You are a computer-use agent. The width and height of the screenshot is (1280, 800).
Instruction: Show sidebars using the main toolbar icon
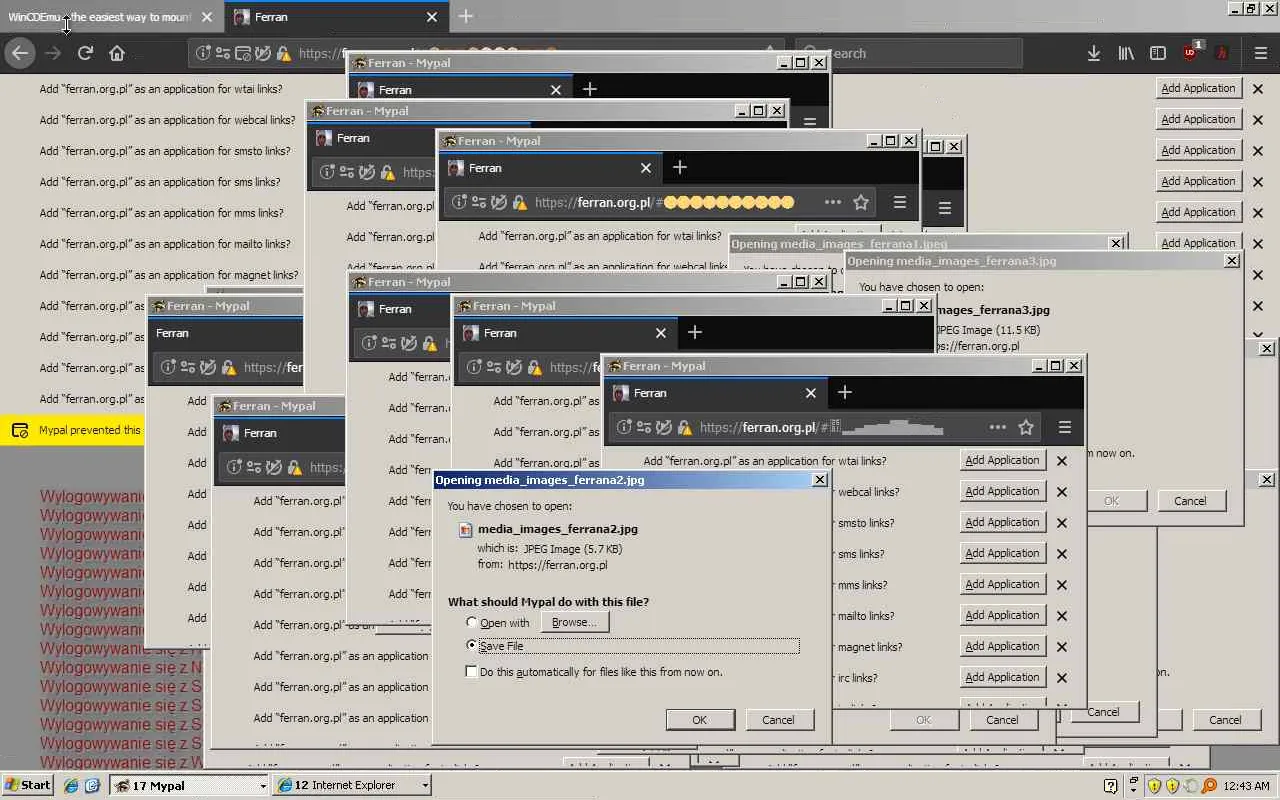pyautogui.click(x=1158, y=53)
